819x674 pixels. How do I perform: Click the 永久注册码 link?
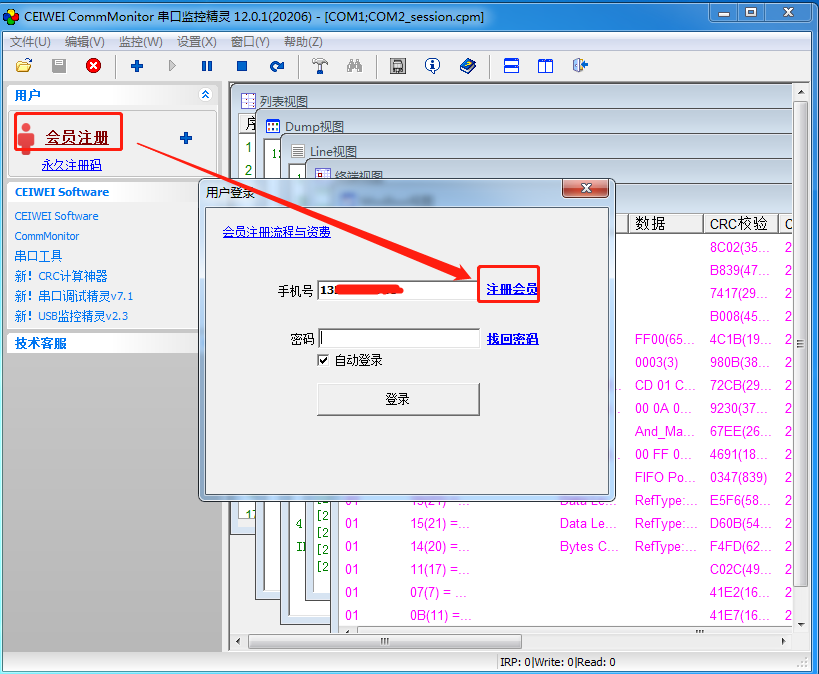click(72, 165)
